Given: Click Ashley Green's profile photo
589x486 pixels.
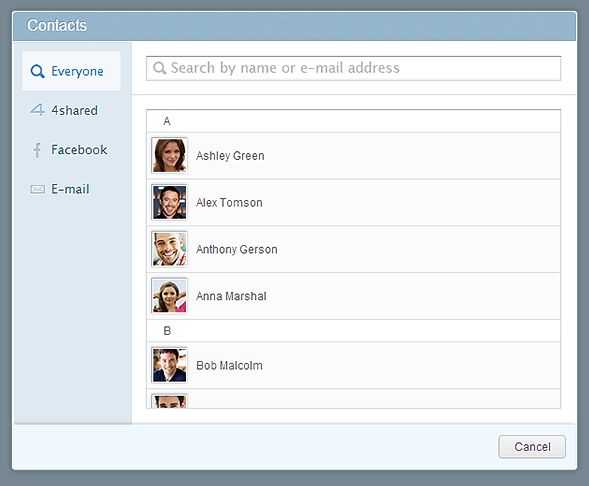Looking at the screenshot, I should (x=169, y=155).
